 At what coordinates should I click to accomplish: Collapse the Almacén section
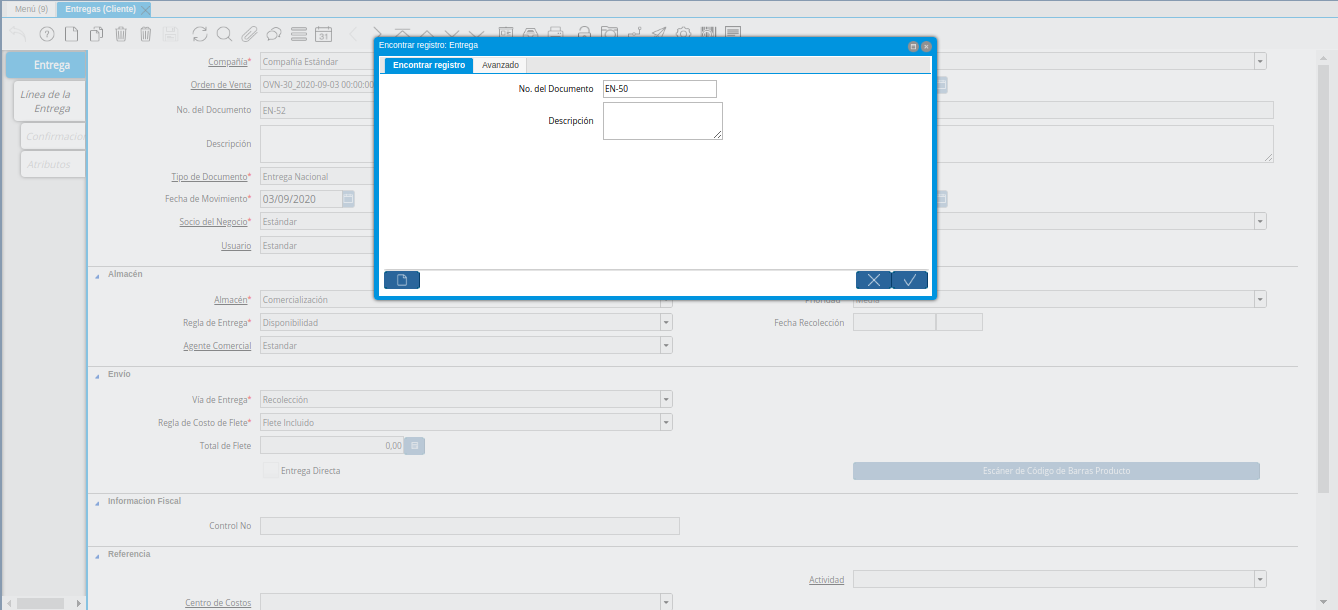pos(97,275)
